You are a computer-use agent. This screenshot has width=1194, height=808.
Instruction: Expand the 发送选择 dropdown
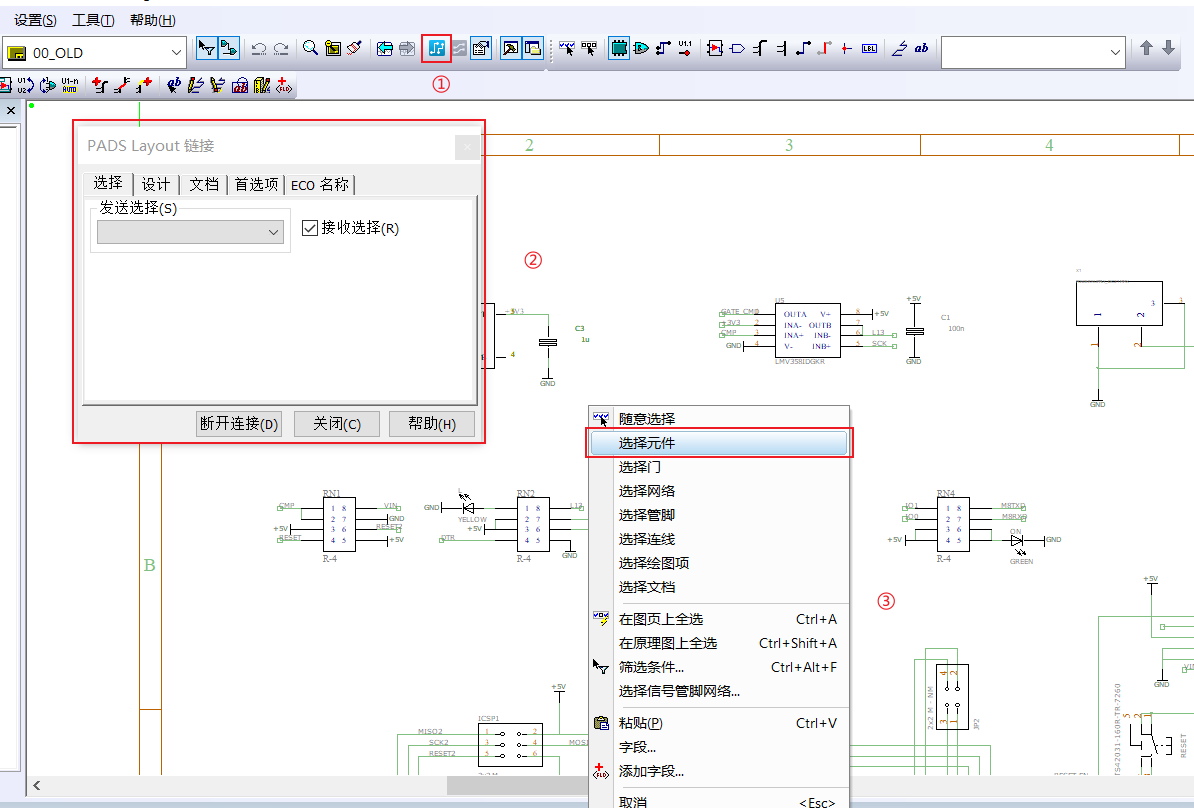click(x=273, y=232)
